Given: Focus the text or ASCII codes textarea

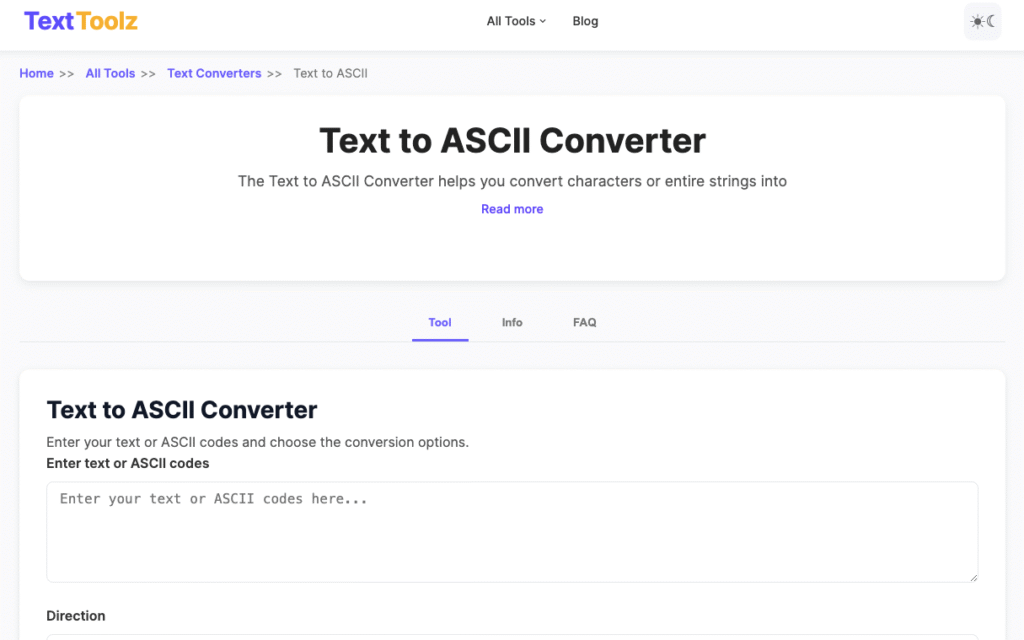Looking at the screenshot, I should coord(512,530).
